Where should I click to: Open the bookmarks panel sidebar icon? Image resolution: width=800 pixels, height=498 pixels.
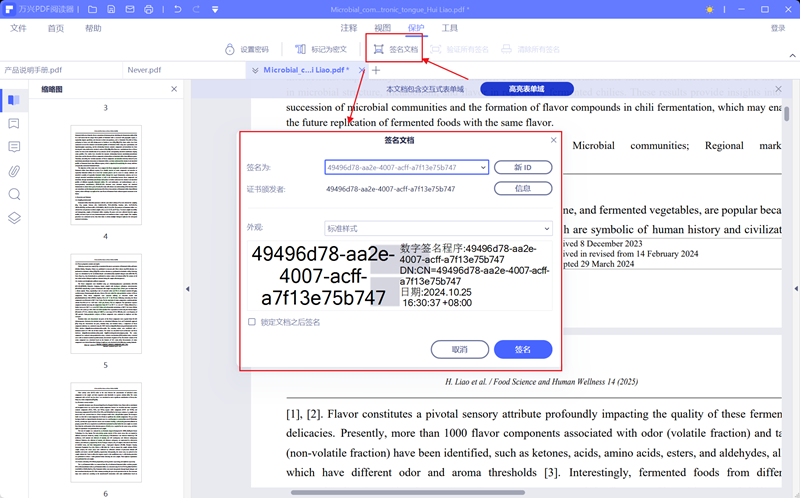14,123
